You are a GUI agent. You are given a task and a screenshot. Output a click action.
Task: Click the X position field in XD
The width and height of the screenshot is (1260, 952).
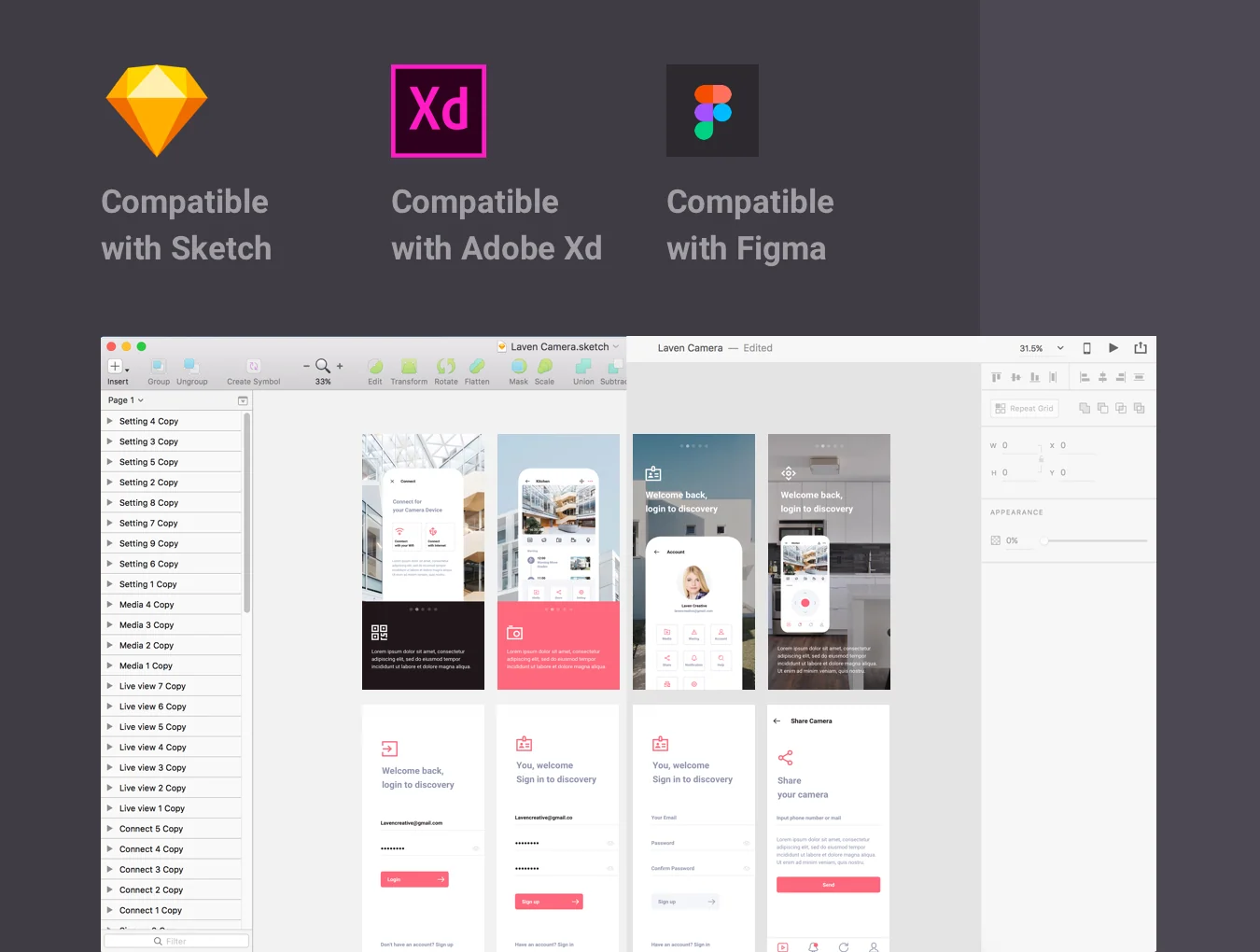point(1077,446)
